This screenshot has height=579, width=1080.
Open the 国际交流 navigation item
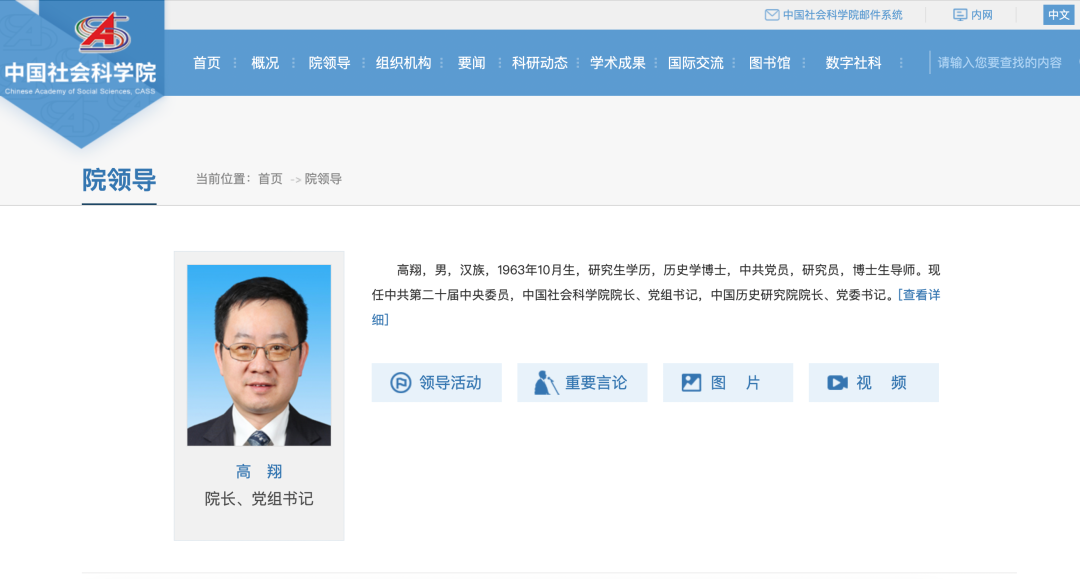tap(696, 63)
